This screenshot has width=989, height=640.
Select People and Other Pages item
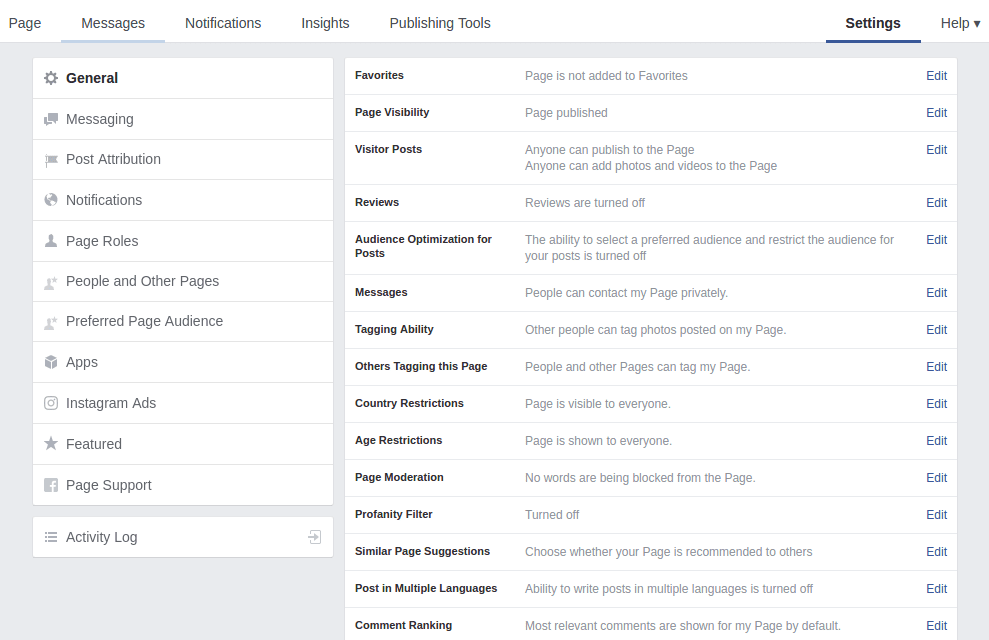(142, 281)
